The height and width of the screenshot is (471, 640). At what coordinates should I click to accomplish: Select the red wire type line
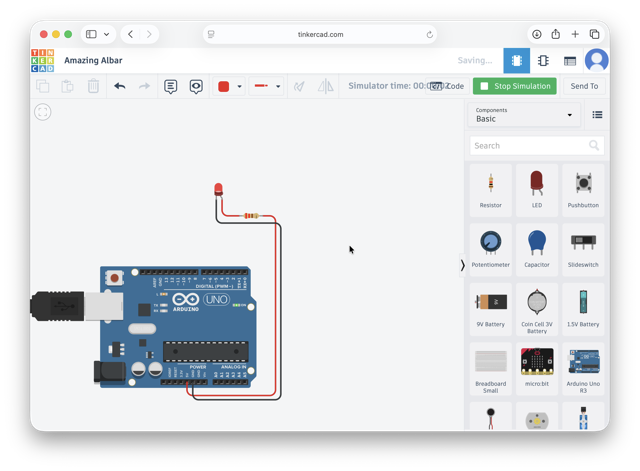click(261, 86)
